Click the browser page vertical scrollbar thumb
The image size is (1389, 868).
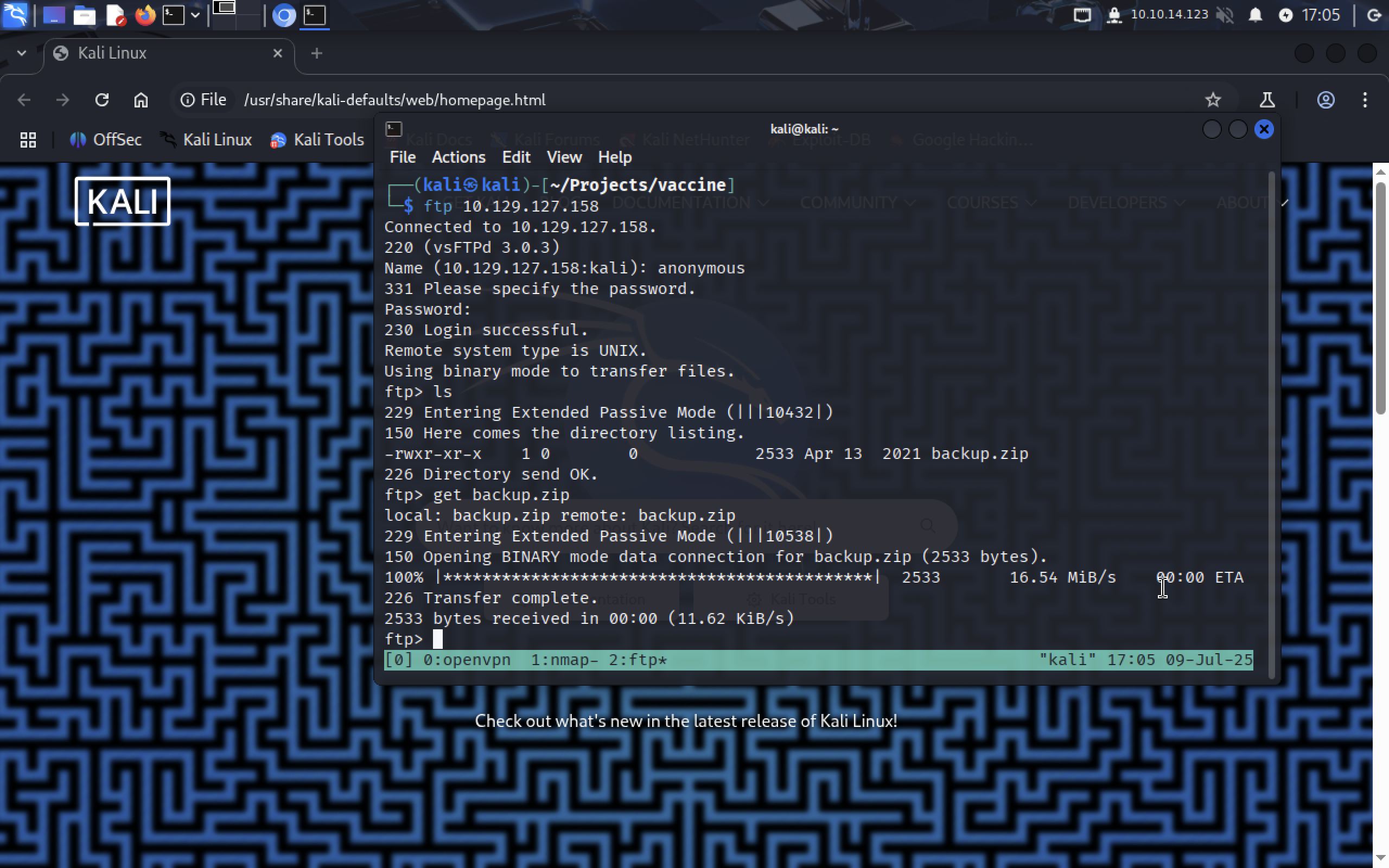pos(1380,297)
